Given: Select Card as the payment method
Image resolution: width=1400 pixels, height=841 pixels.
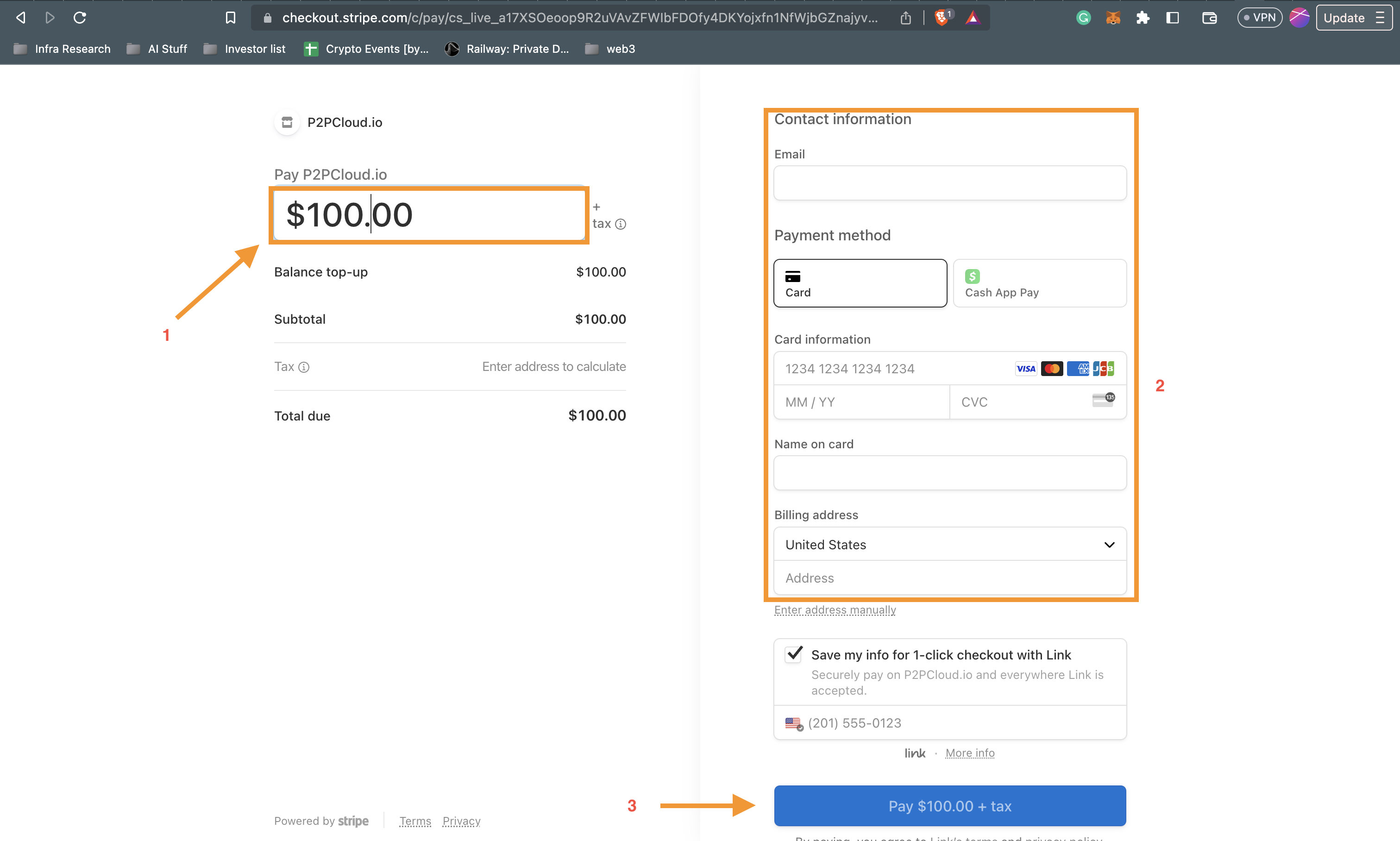Looking at the screenshot, I should coord(860,283).
